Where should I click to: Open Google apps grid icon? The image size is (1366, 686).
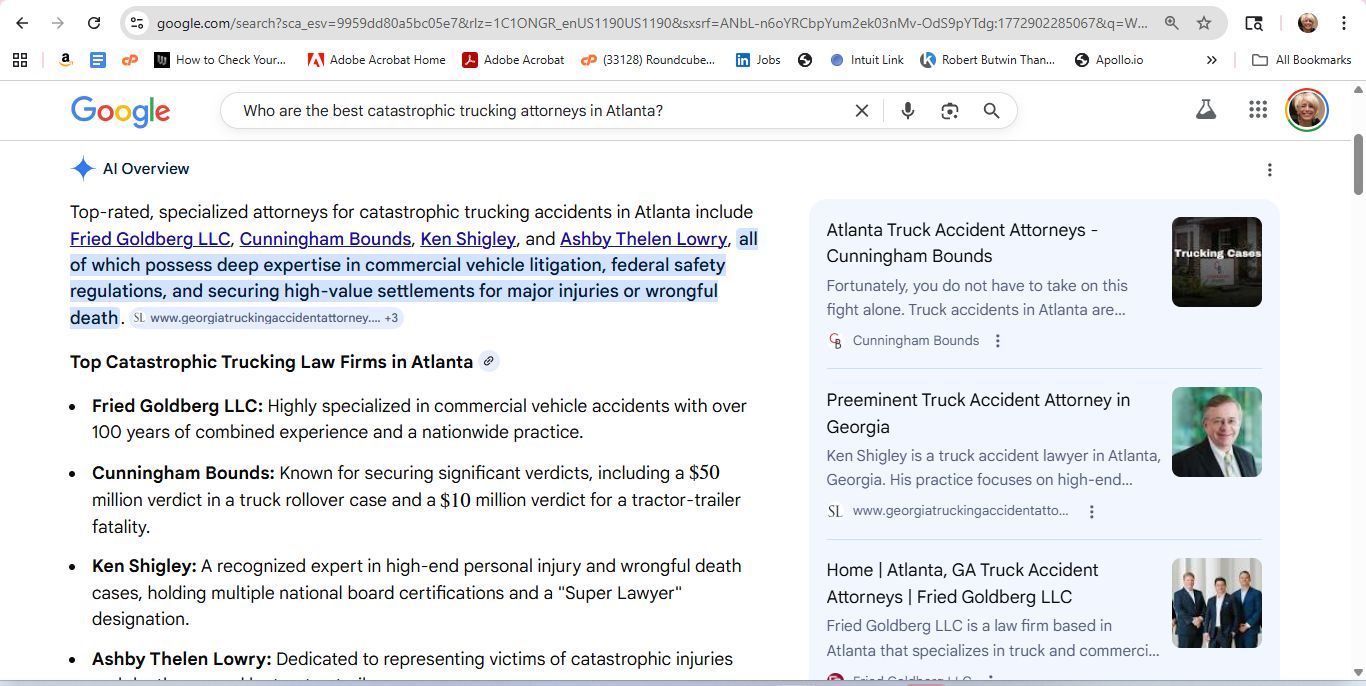click(x=1258, y=110)
